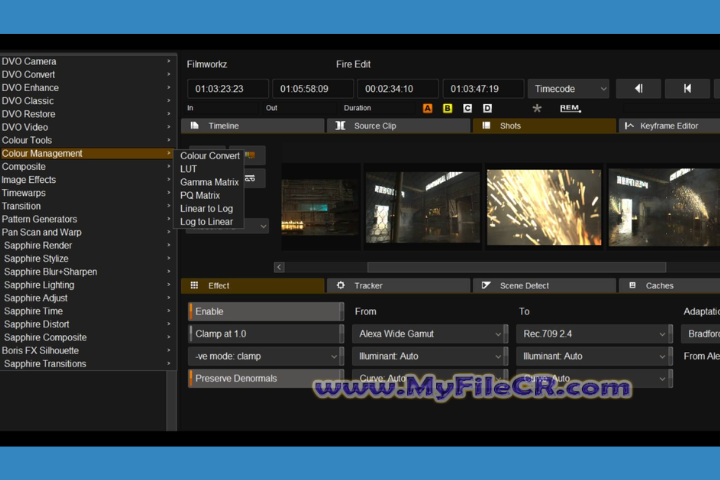Click the current timecode field 01:03:47:19

(483, 89)
